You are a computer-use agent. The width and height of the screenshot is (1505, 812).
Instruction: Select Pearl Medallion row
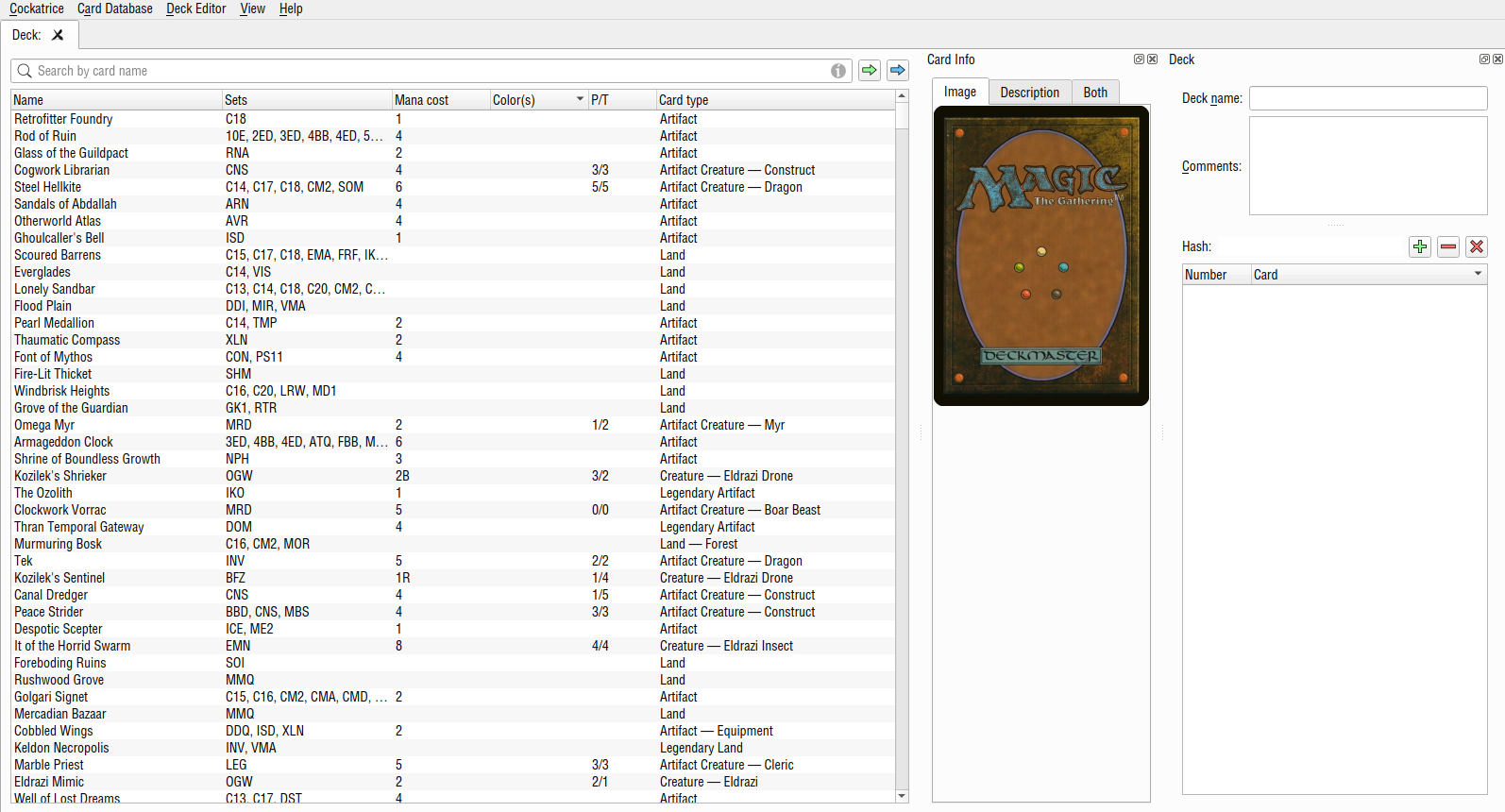pos(453,323)
